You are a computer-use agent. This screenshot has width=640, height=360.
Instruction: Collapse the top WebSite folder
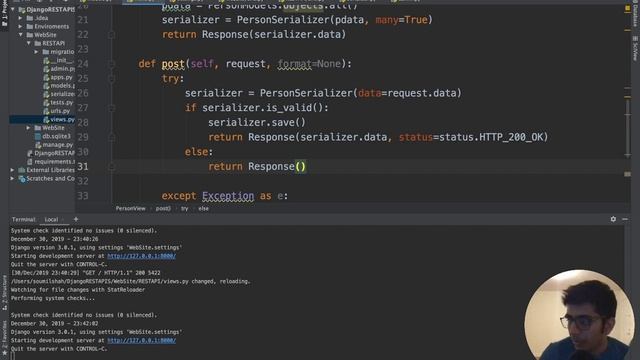pos(20,35)
